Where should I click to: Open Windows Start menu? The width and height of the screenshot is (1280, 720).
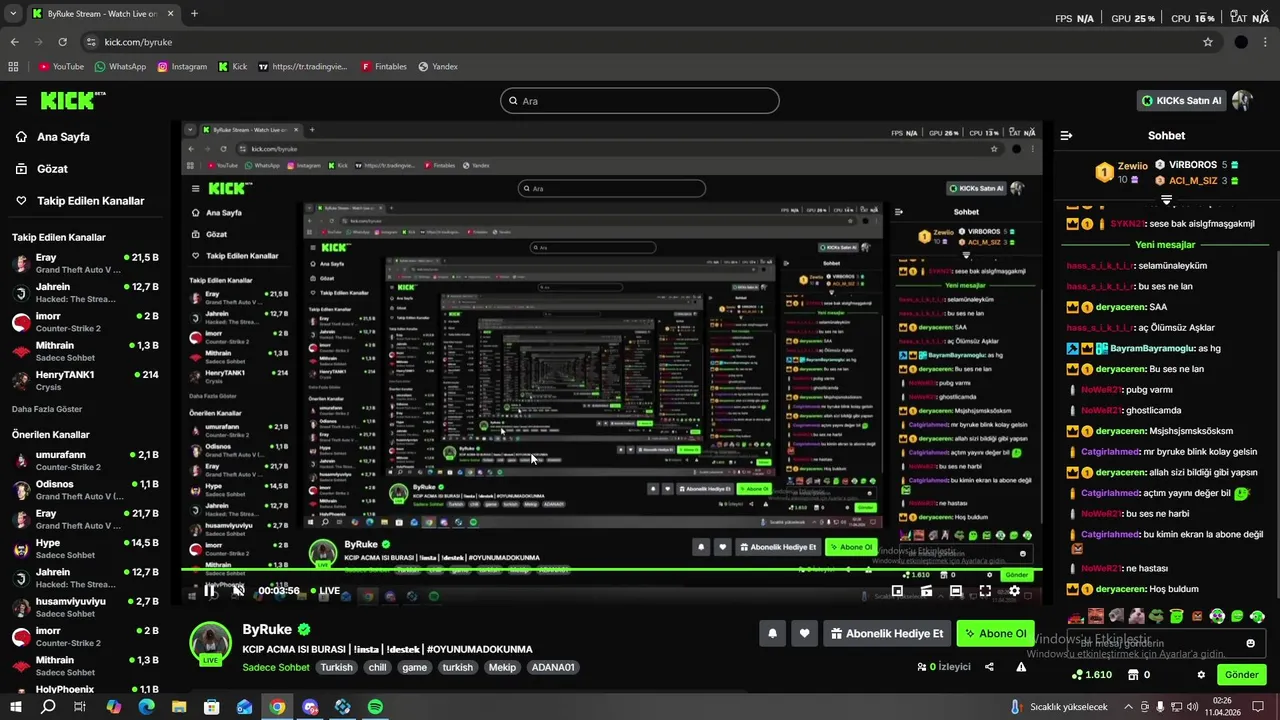(16, 707)
